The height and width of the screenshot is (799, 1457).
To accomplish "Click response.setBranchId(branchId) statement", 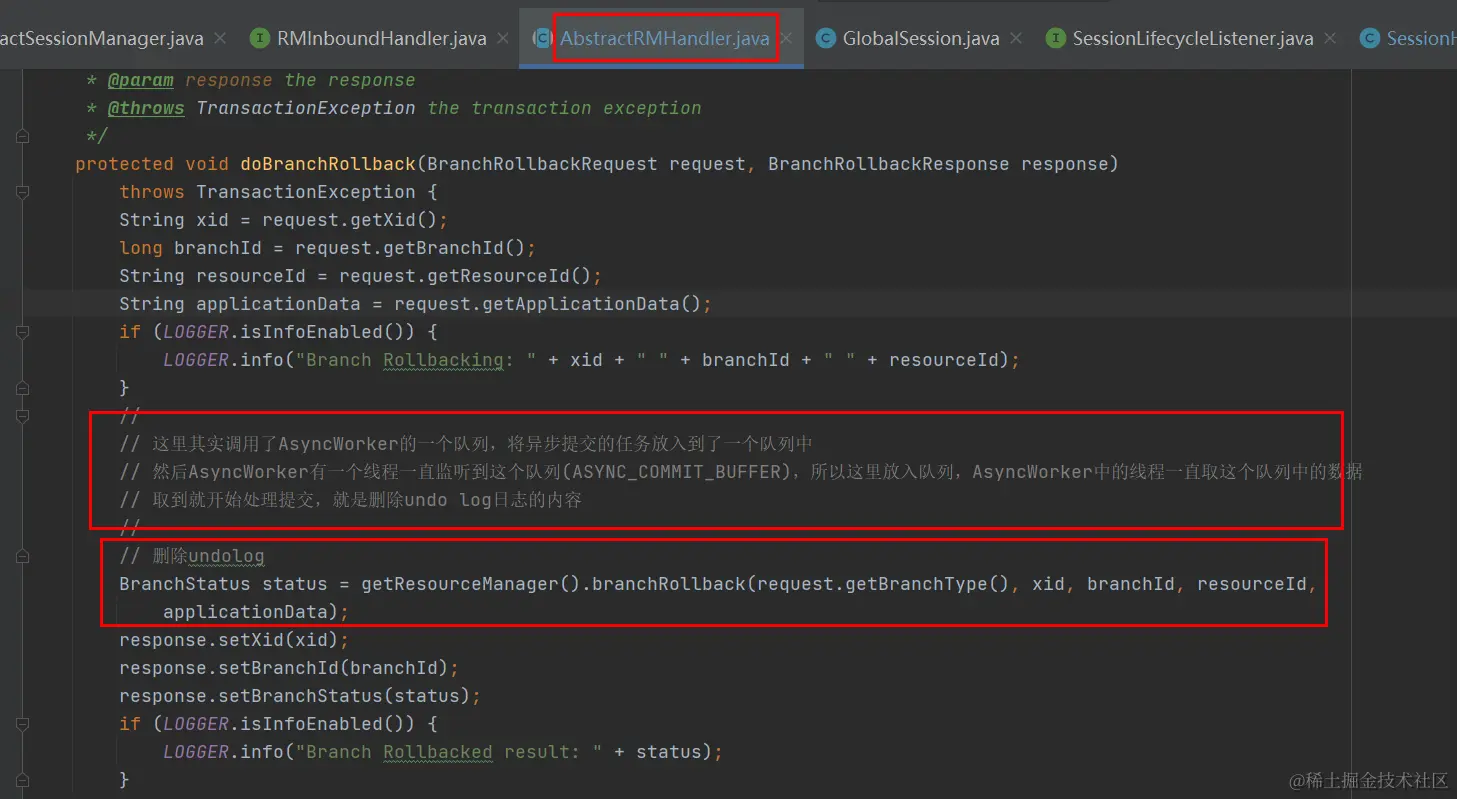I will coord(289,668).
